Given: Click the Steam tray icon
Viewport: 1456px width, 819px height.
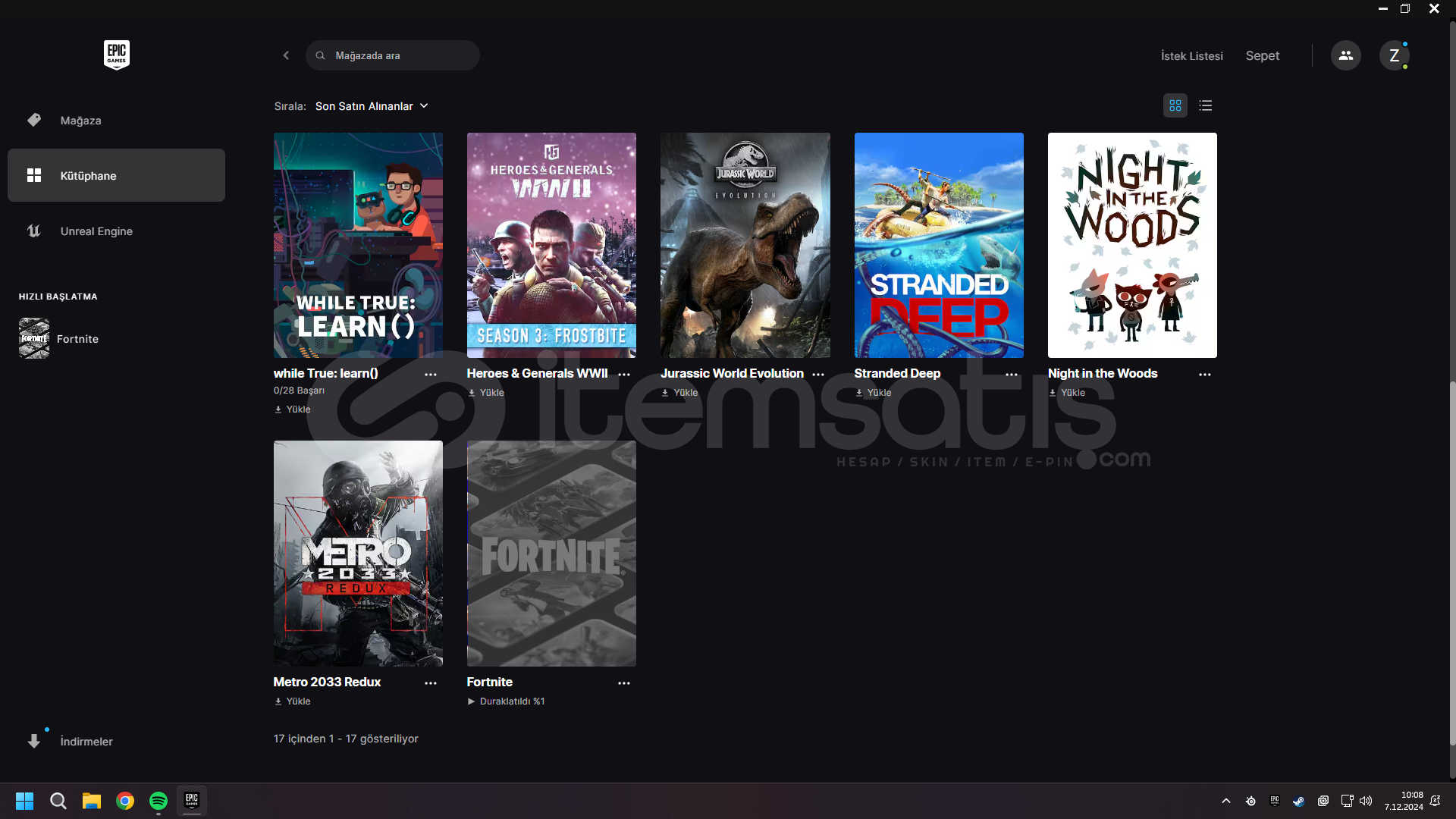Looking at the screenshot, I should [1298, 801].
